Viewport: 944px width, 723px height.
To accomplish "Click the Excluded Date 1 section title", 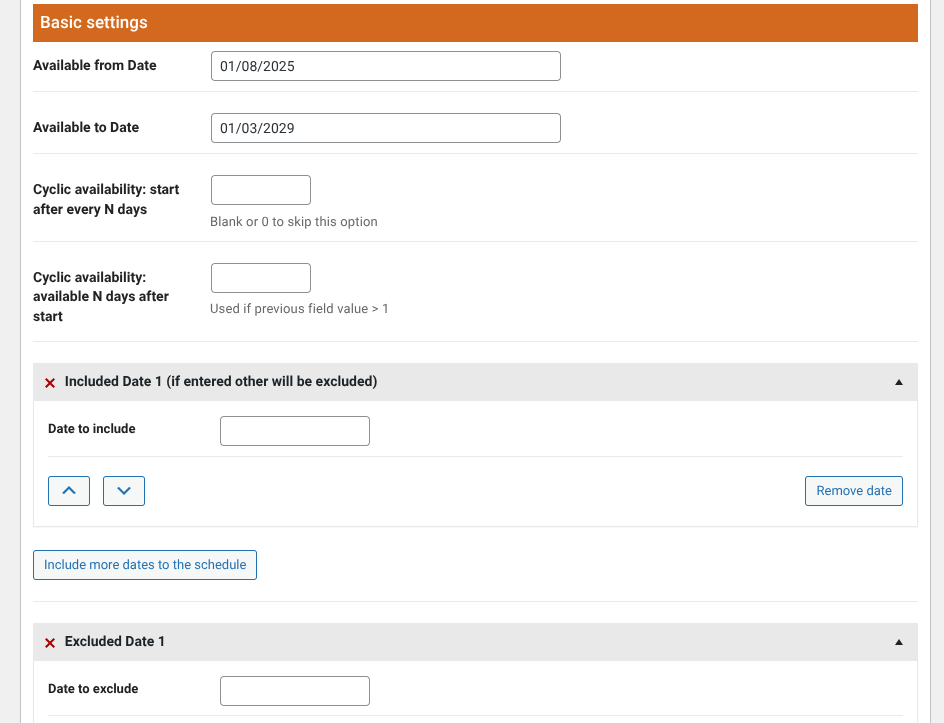I will (x=115, y=642).
